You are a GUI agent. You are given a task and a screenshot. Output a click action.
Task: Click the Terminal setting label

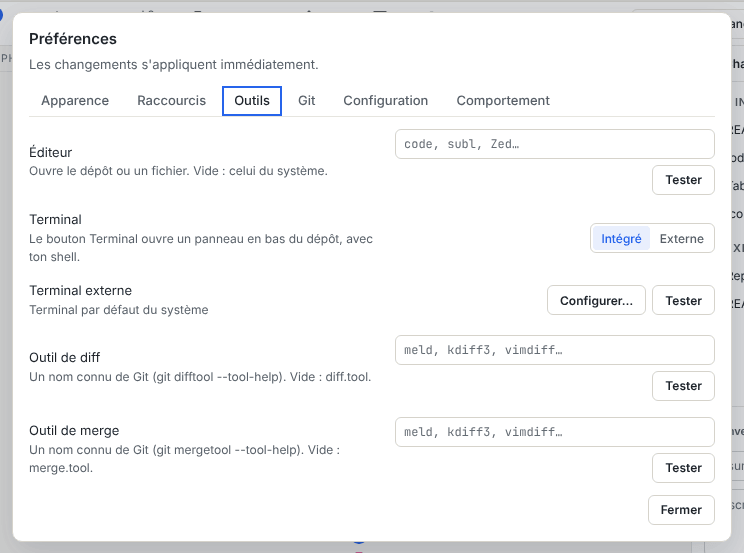coord(56,219)
